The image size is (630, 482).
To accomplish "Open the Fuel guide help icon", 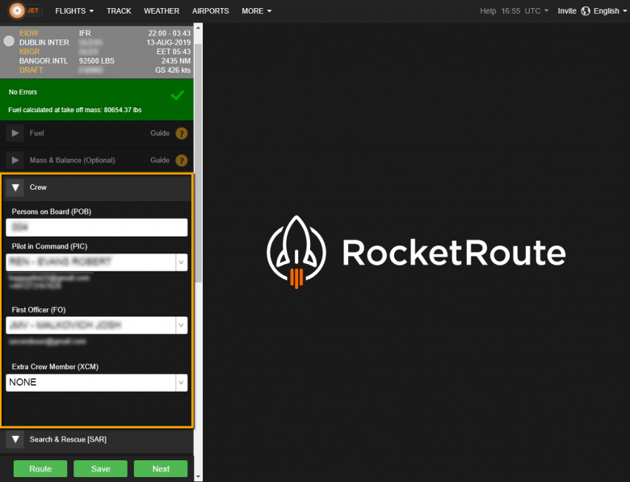I will [x=182, y=133].
